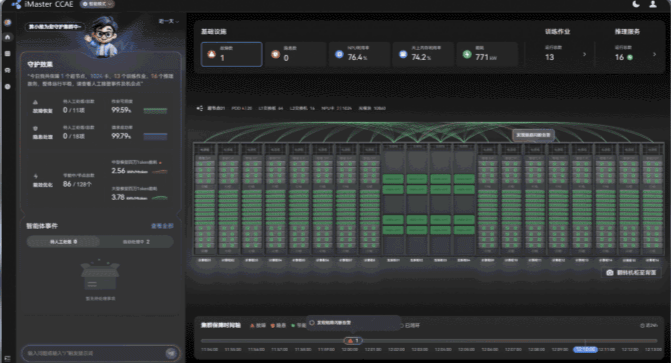The width and height of the screenshot is (671, 363).
Task: Click the blue bar chart beside 99.79%
Action: click(155, 137)
